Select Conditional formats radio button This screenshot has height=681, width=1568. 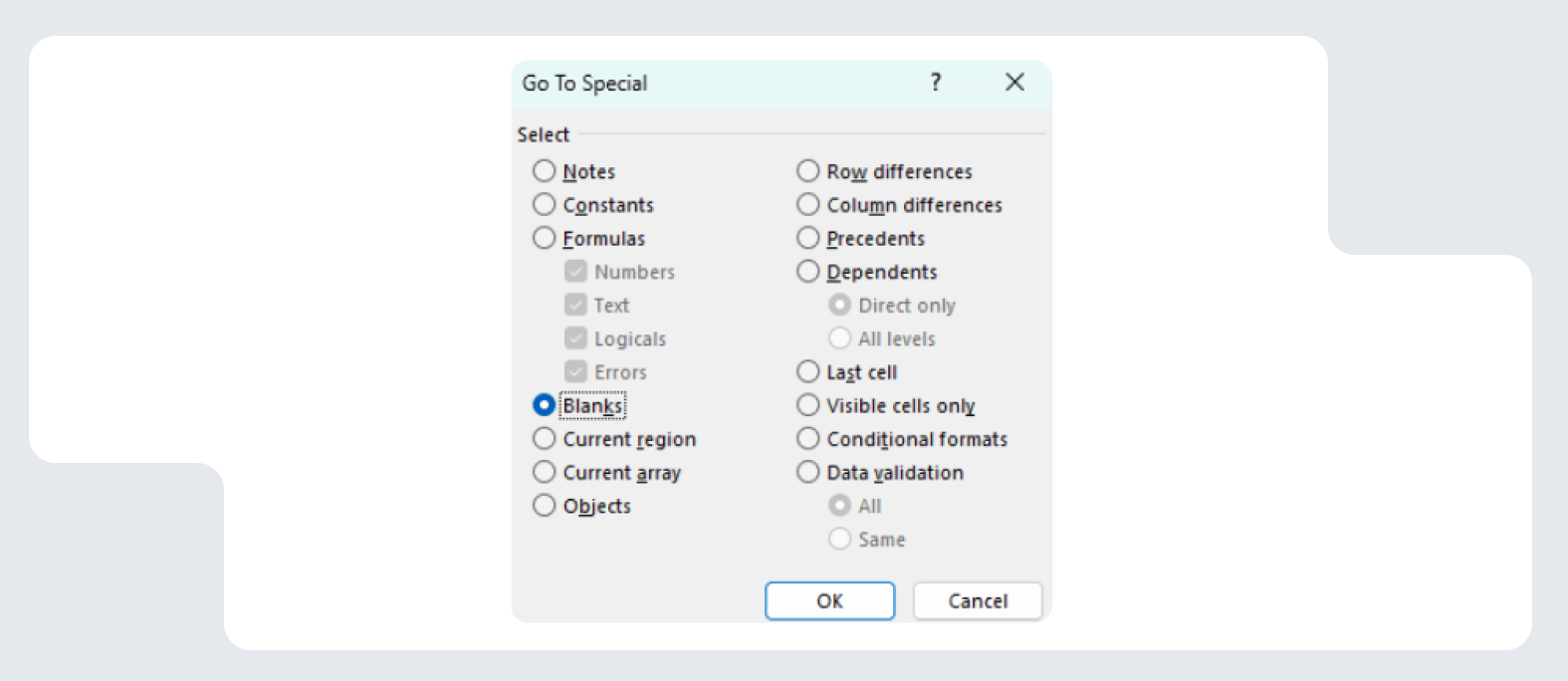click(808, 439)
